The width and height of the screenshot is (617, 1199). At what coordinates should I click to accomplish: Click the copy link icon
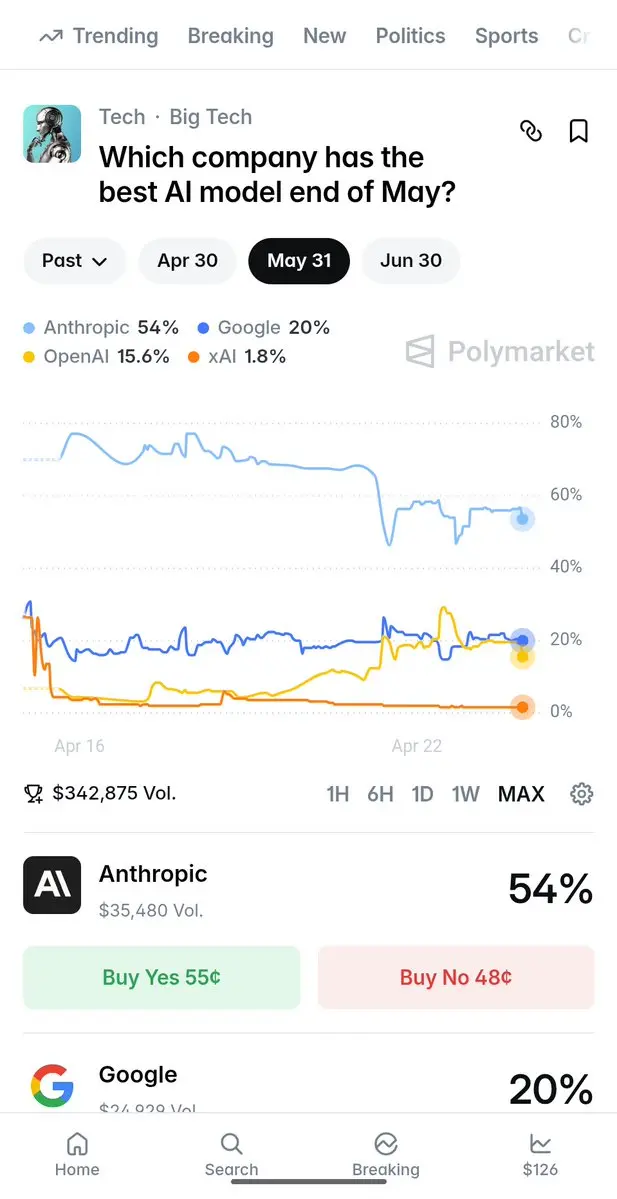click(531, 131)
